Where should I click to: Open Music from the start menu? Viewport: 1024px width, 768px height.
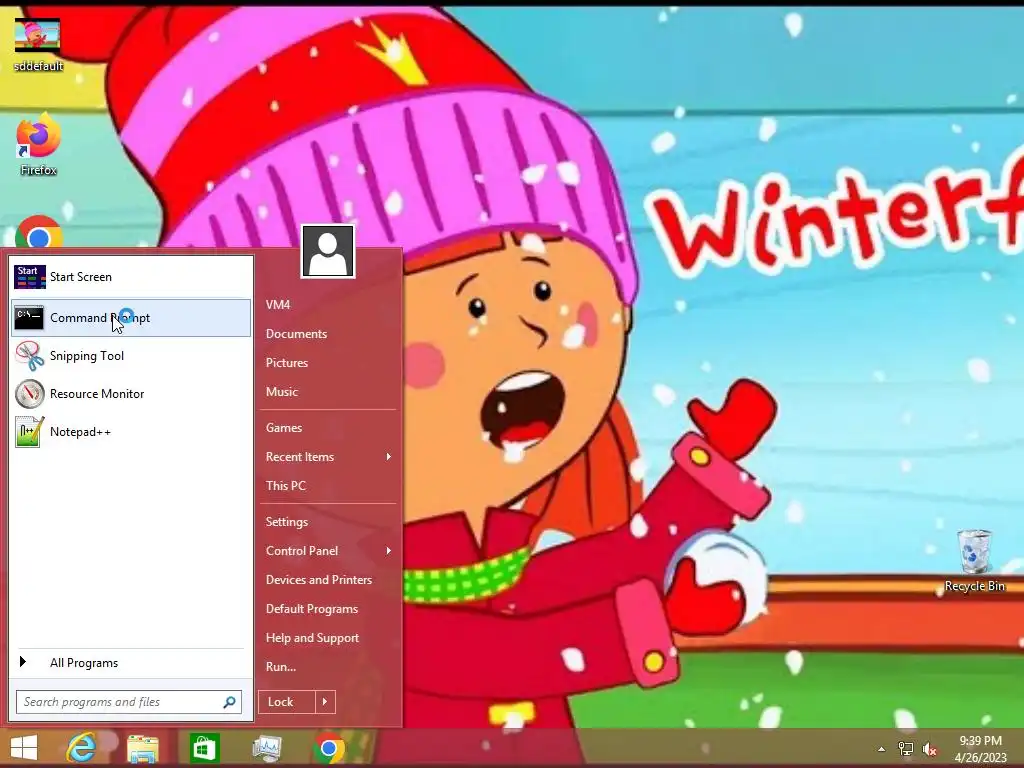click(x=281, y=392)
